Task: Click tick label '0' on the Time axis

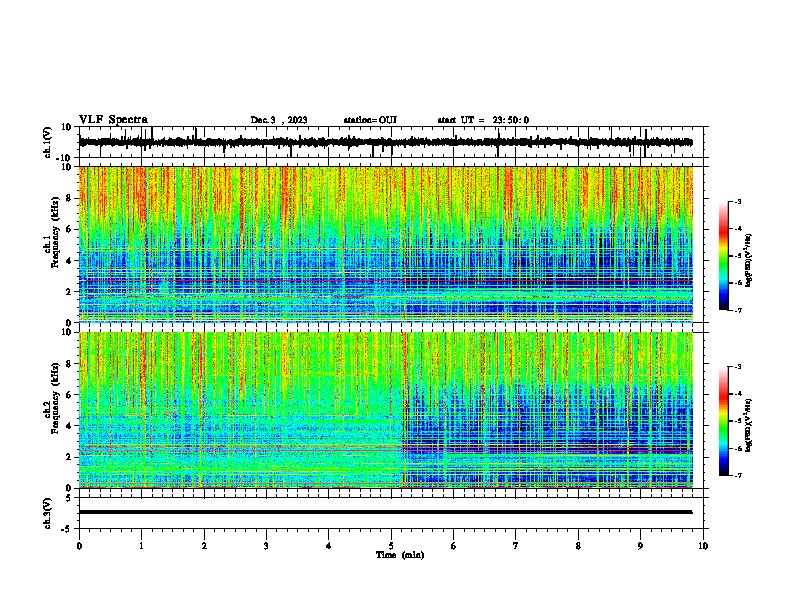Action: point(79,546)
